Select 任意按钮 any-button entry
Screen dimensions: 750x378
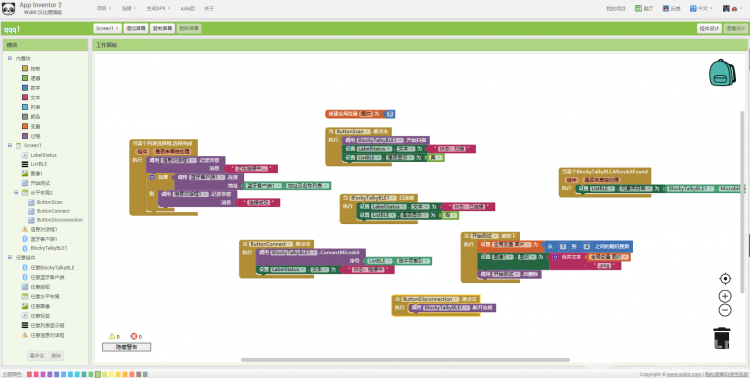coord(36,287)
